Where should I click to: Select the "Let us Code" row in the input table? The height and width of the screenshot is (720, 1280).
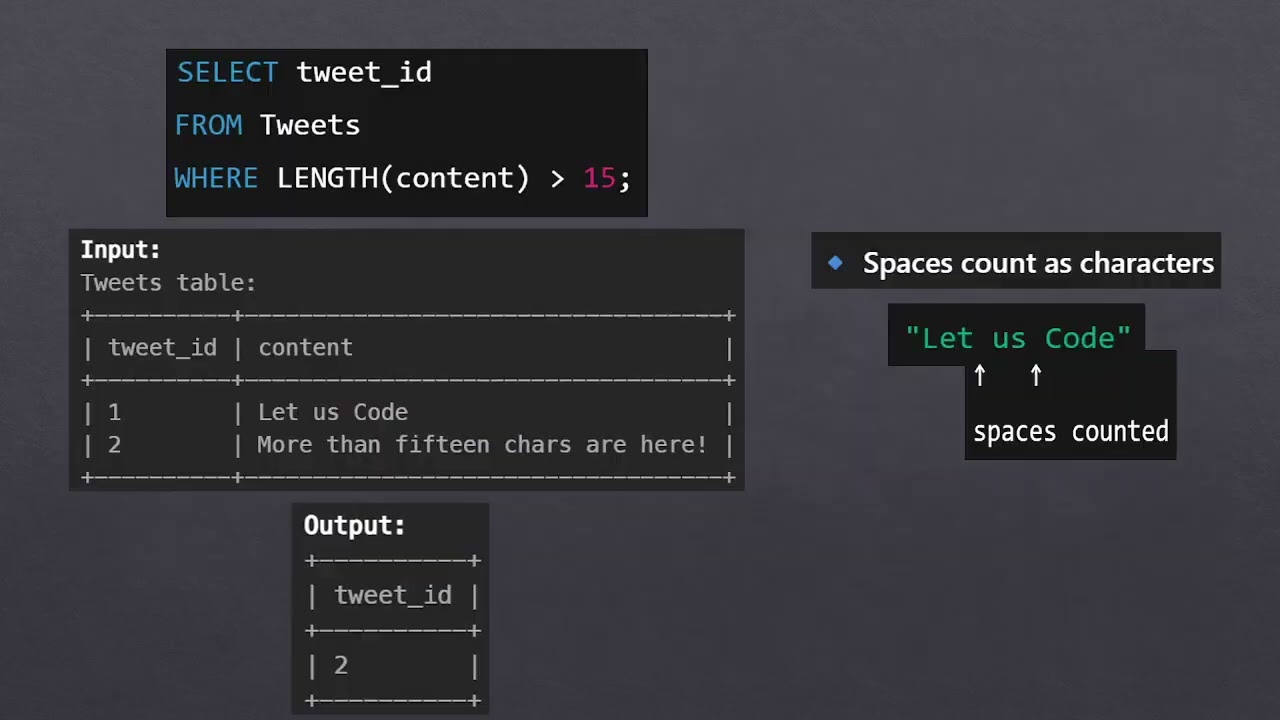tap(333, 412)
